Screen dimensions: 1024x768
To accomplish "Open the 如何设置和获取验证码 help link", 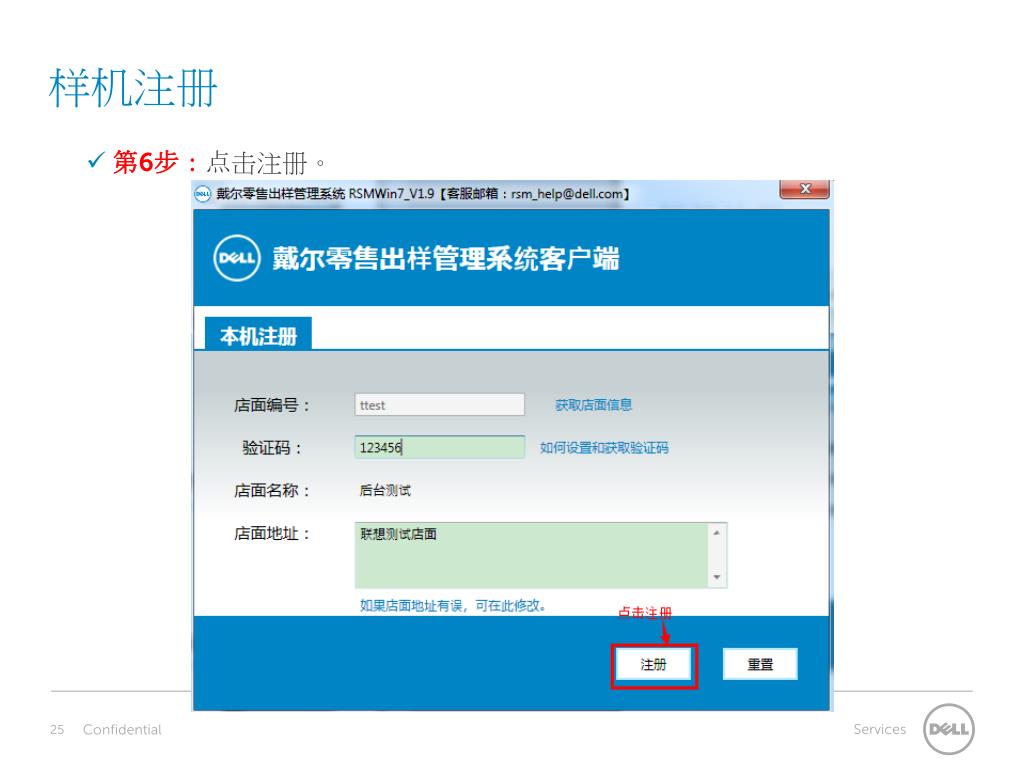I will tap(604, 448).
